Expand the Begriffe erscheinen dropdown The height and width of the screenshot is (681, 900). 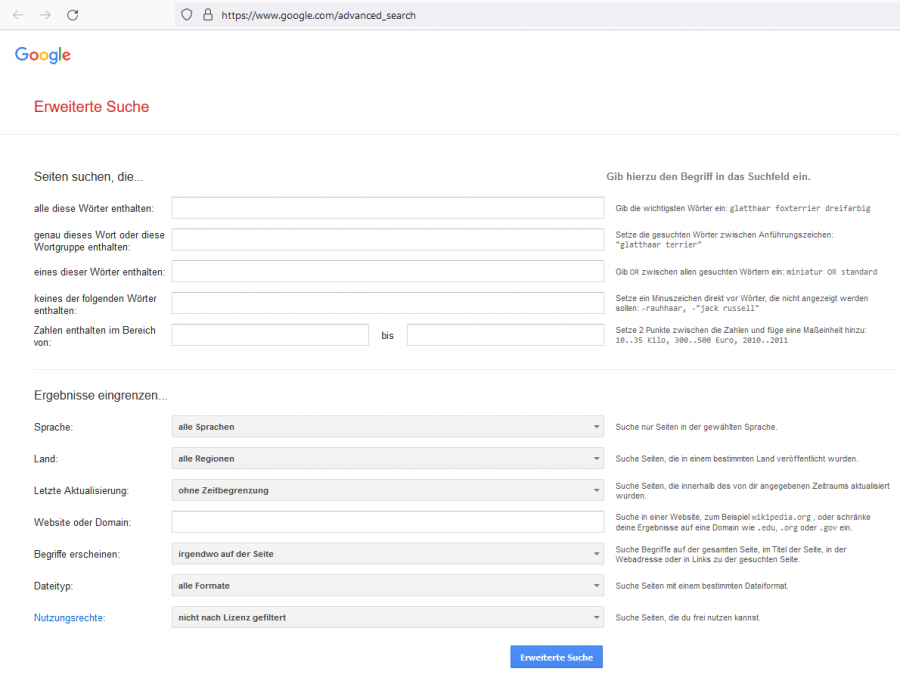click(x=387, y=554)
